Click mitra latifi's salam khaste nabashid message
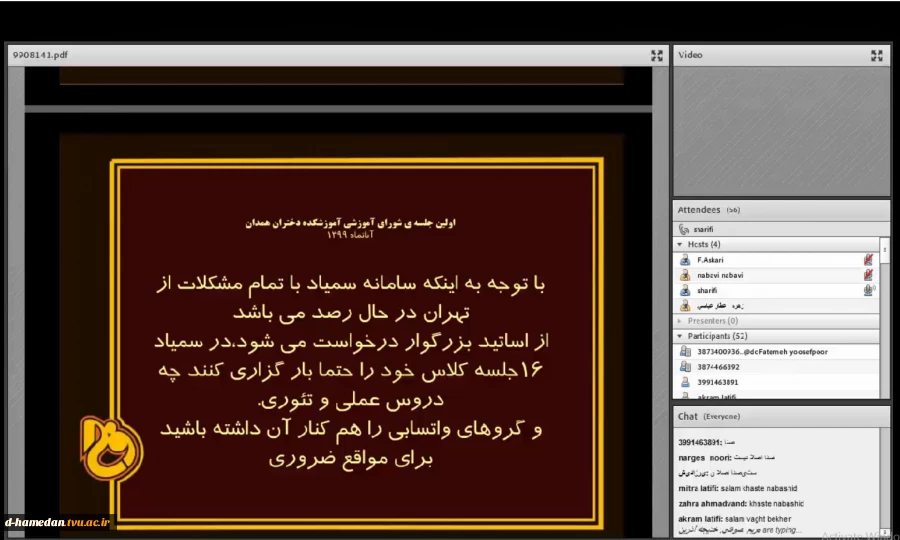The image size is (900, 540). [738, 488]
